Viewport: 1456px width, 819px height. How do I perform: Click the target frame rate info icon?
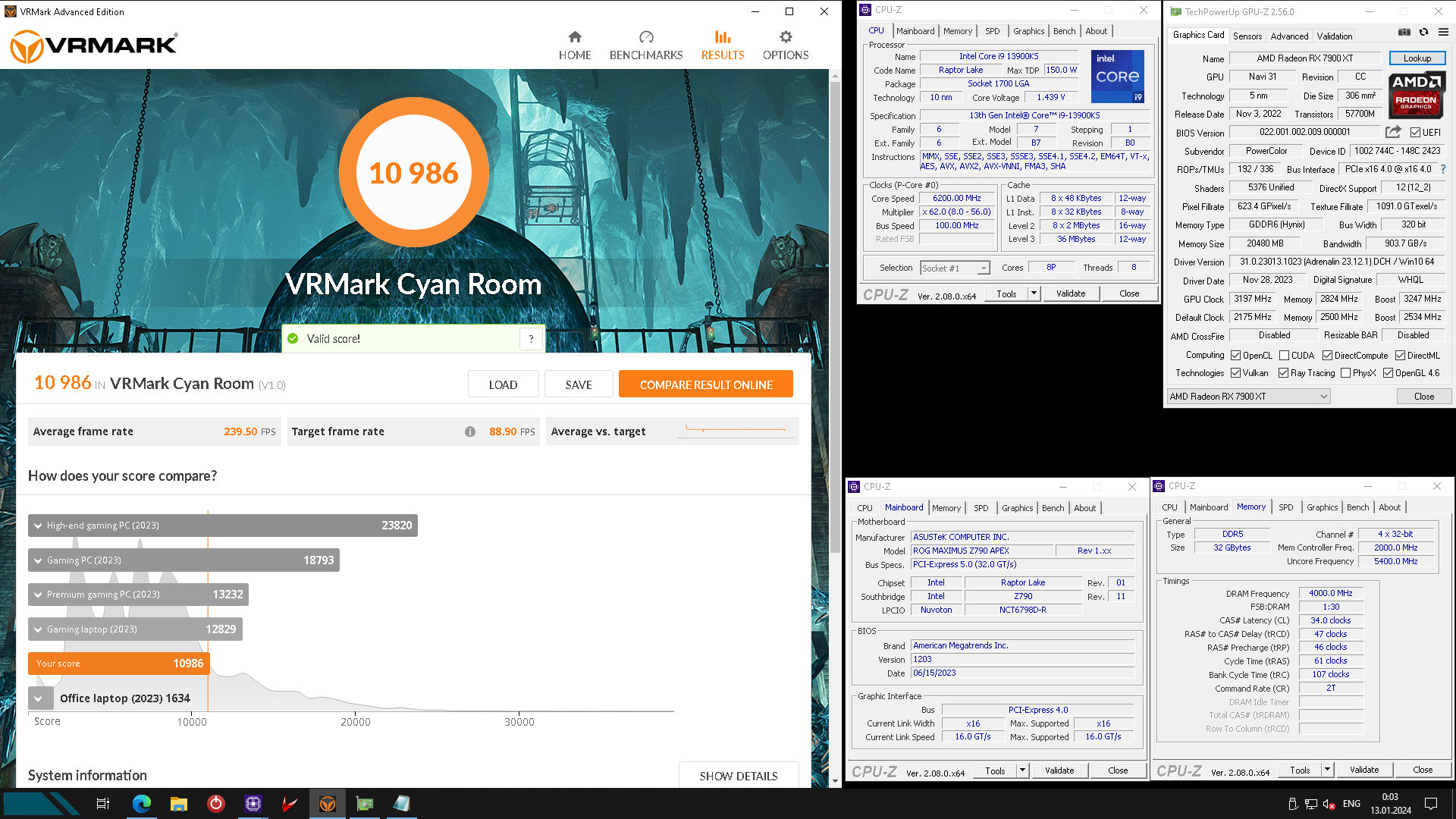[470, 431]
